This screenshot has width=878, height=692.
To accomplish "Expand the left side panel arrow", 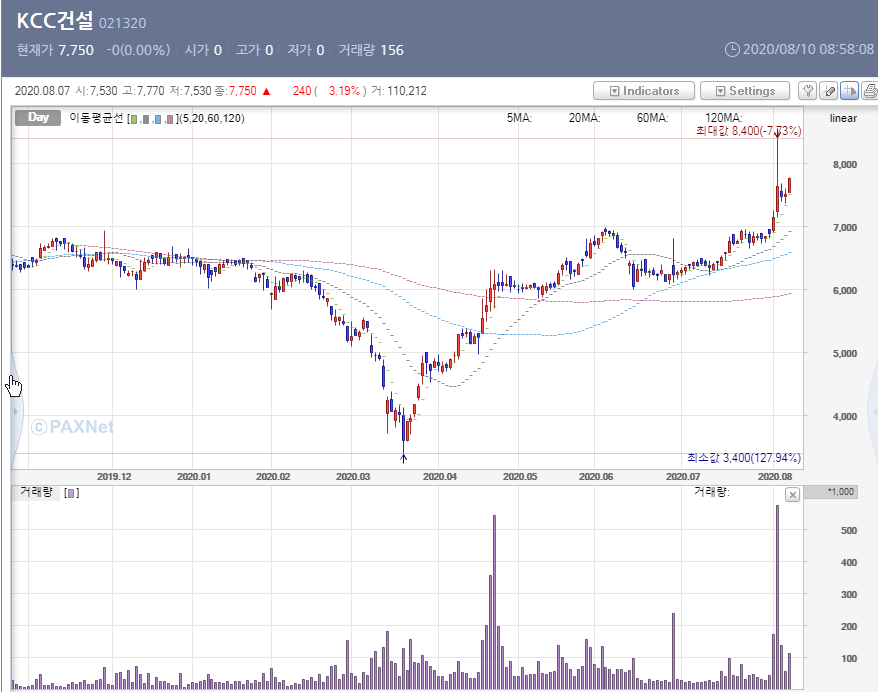I will [16, 412].
